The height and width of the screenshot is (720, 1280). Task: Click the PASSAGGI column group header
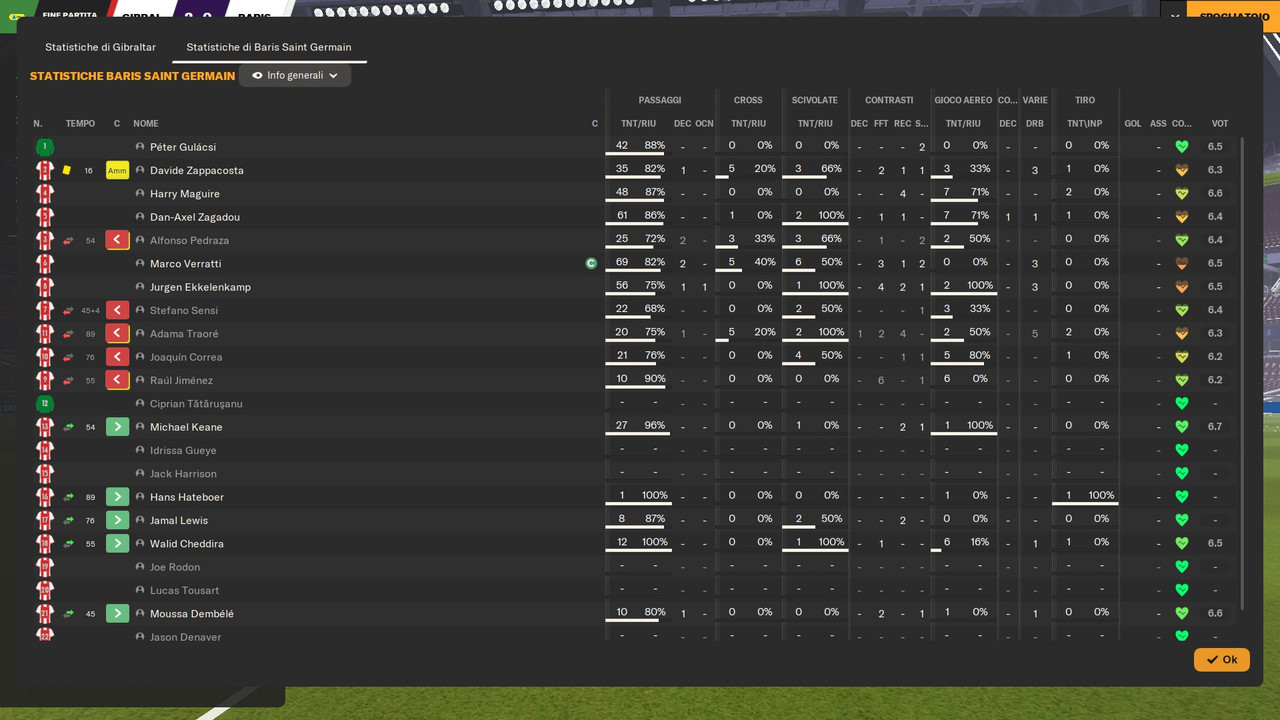[x=660, y=100]
